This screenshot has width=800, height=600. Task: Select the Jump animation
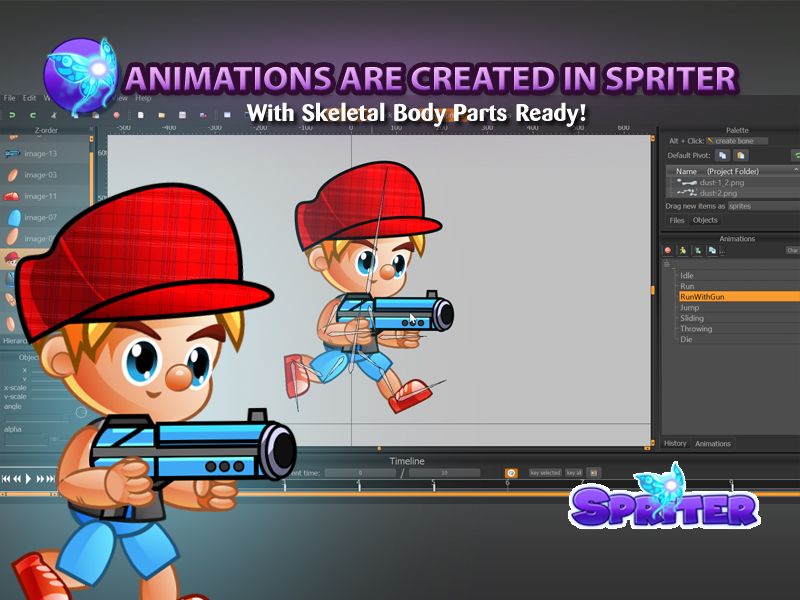pyautogui.click(x=689, y=308)
